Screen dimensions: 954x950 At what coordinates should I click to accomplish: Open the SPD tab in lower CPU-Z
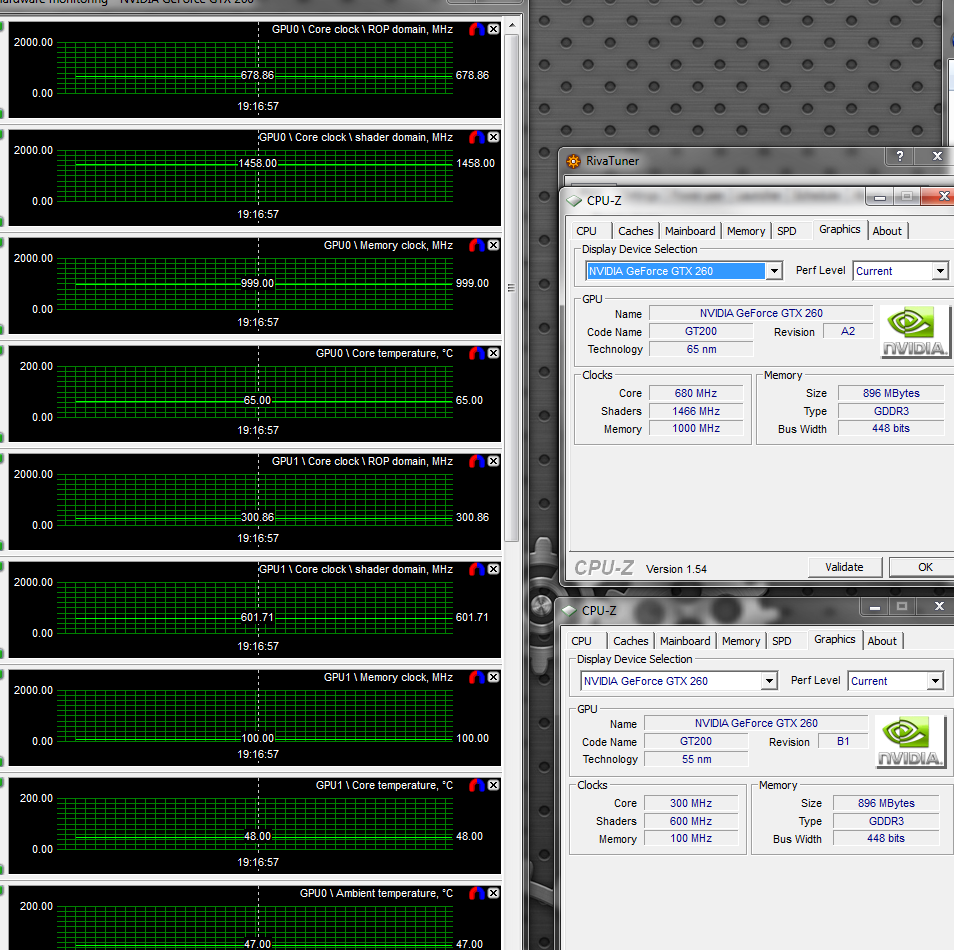click(781, 641)
